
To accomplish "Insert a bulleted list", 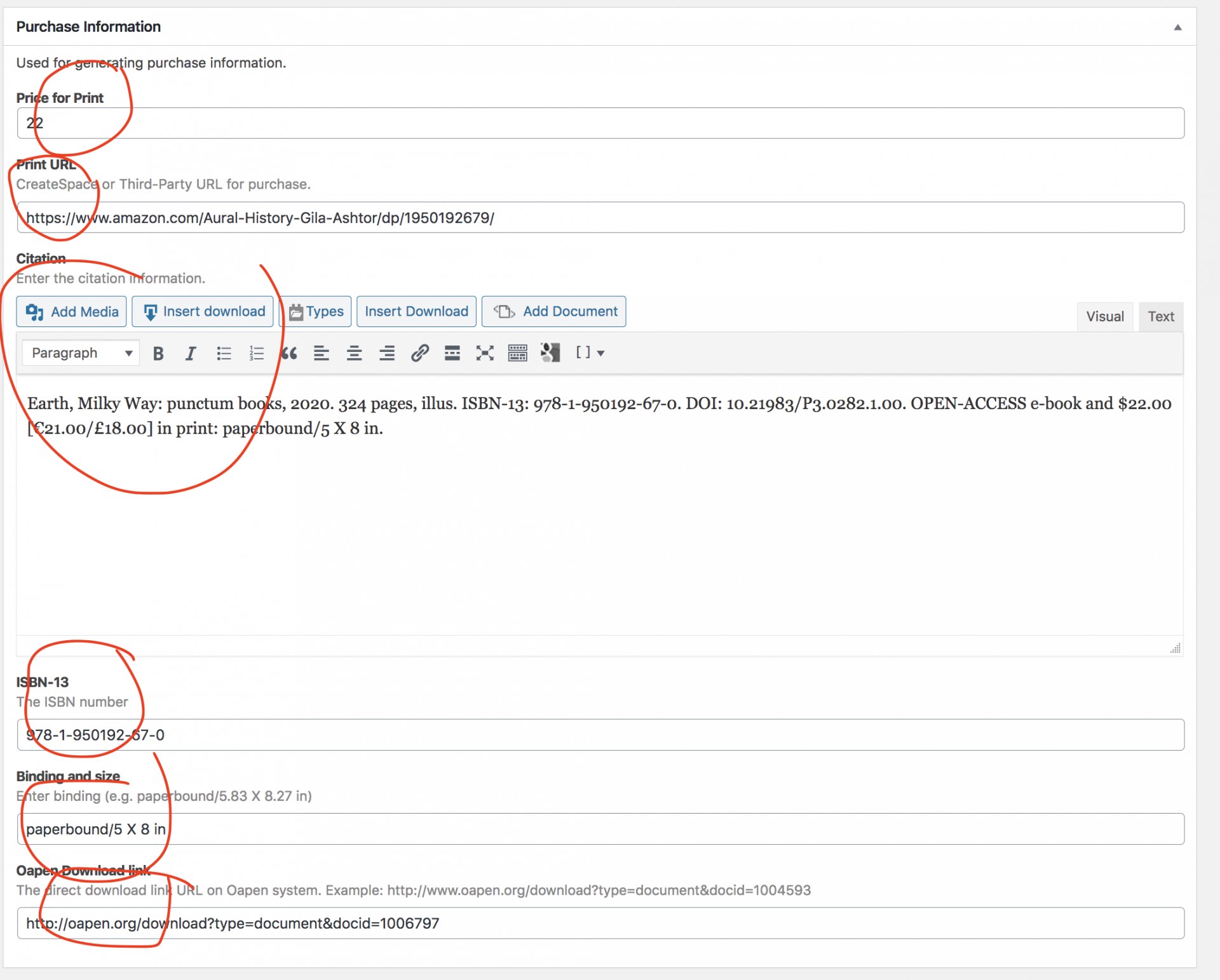I will click(224, 353).
